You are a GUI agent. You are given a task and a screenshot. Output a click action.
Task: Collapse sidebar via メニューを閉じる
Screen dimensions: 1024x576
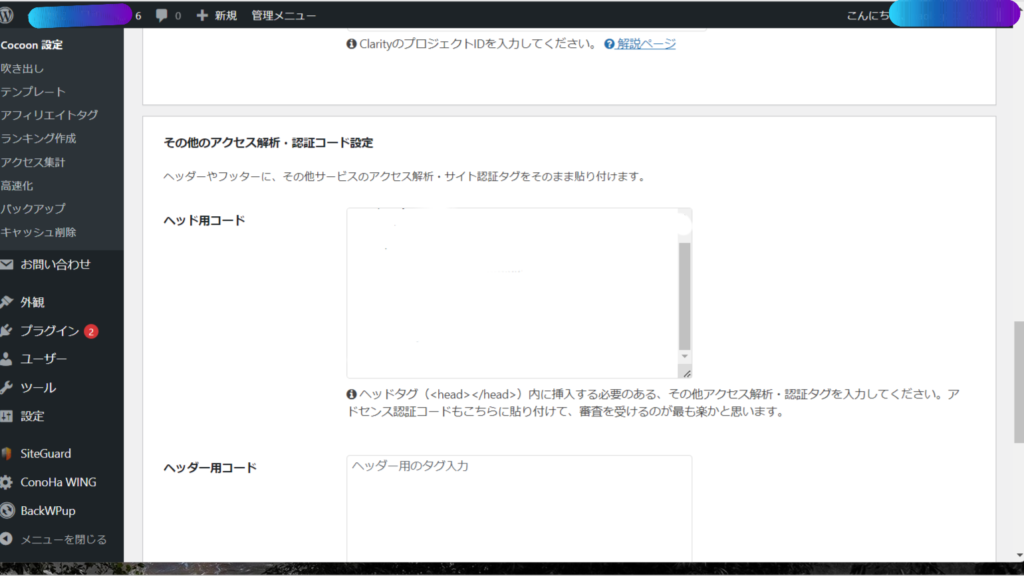click(63, 539)
